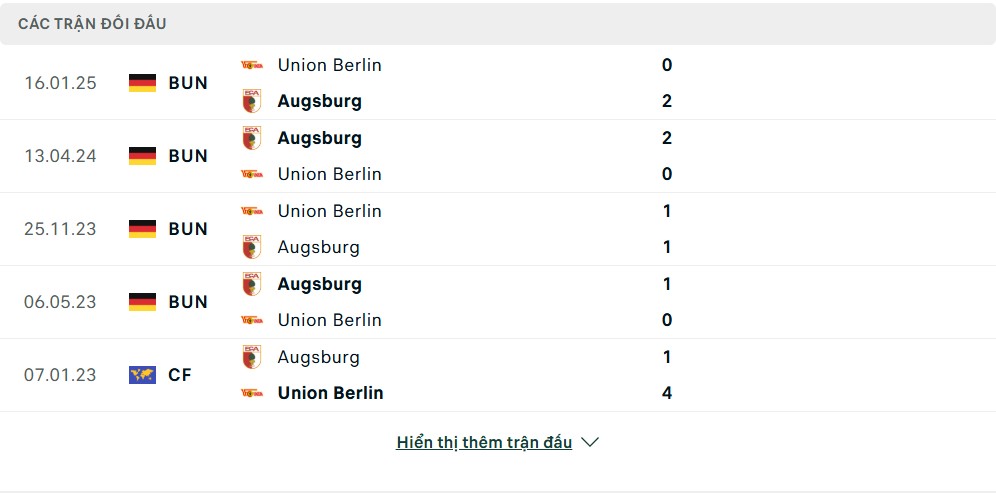Click Augsburg crest in 16.01.25 match

click(252, 101)
